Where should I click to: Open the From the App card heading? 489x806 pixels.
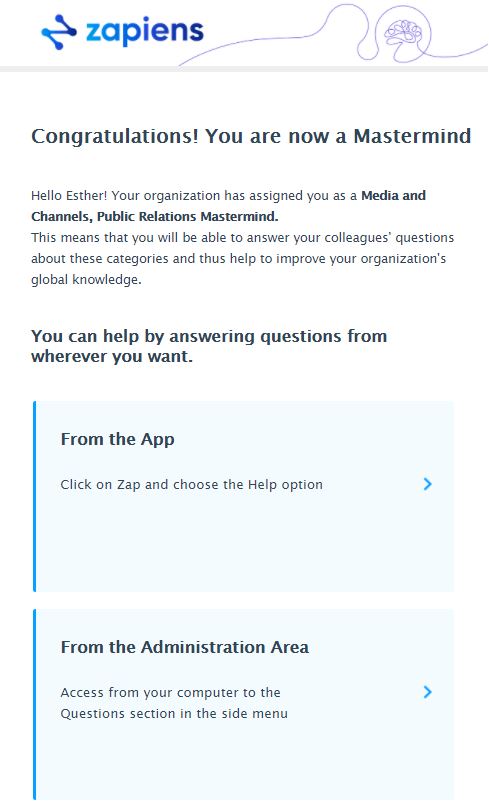point(118,439)
